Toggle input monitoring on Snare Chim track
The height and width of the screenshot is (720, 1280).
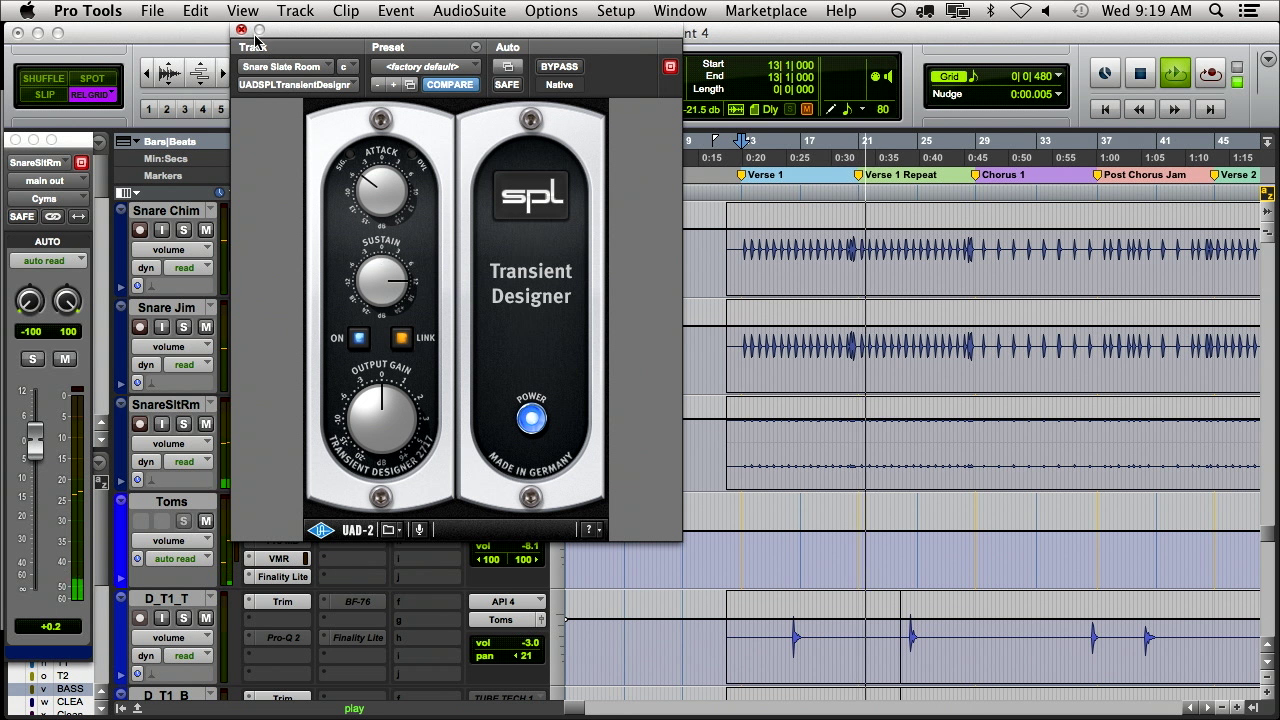[x=162, y=230]
